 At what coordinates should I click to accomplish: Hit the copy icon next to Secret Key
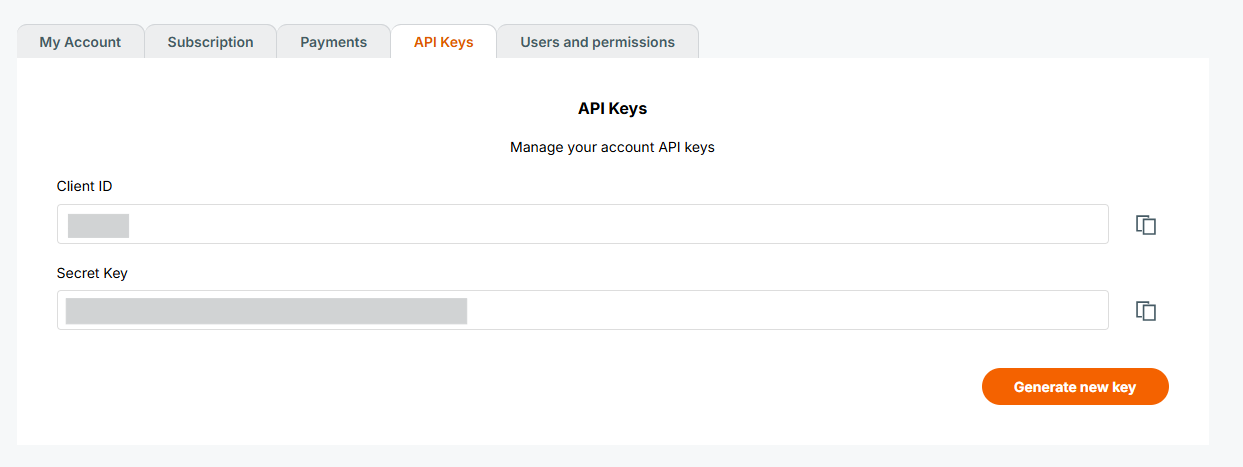click(1146, 311)
